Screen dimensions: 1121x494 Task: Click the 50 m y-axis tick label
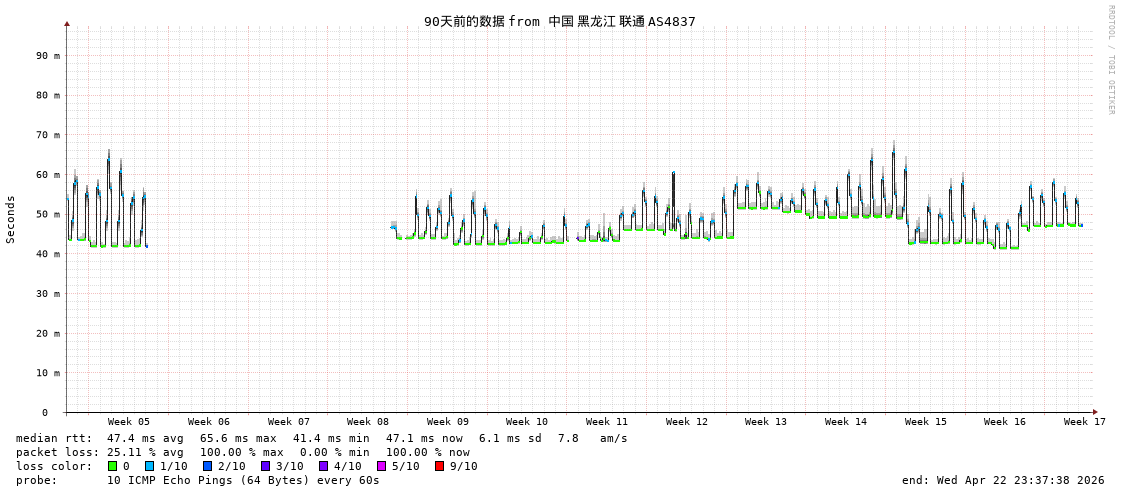coord(49,214)
